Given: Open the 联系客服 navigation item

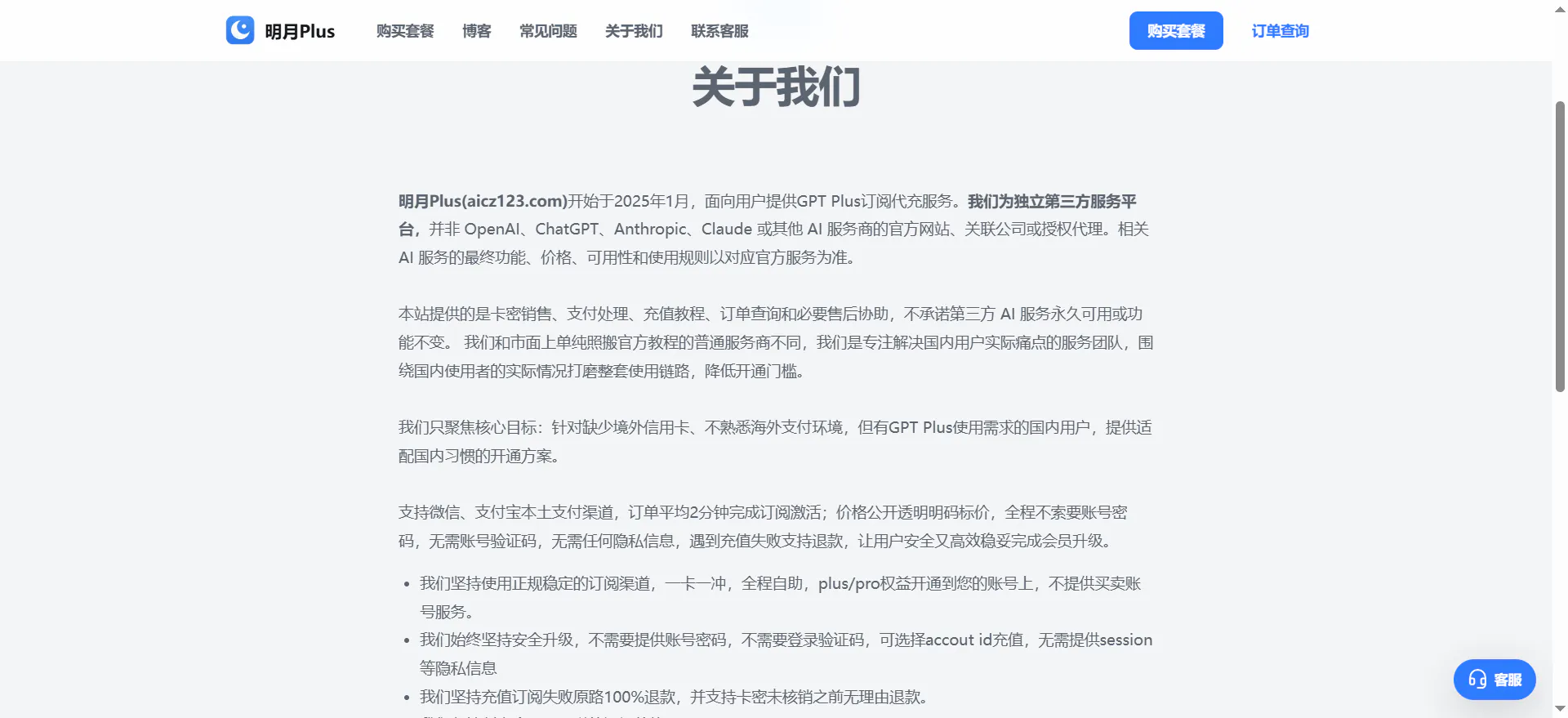Looking at the screenshot, I should click(719, 31).
